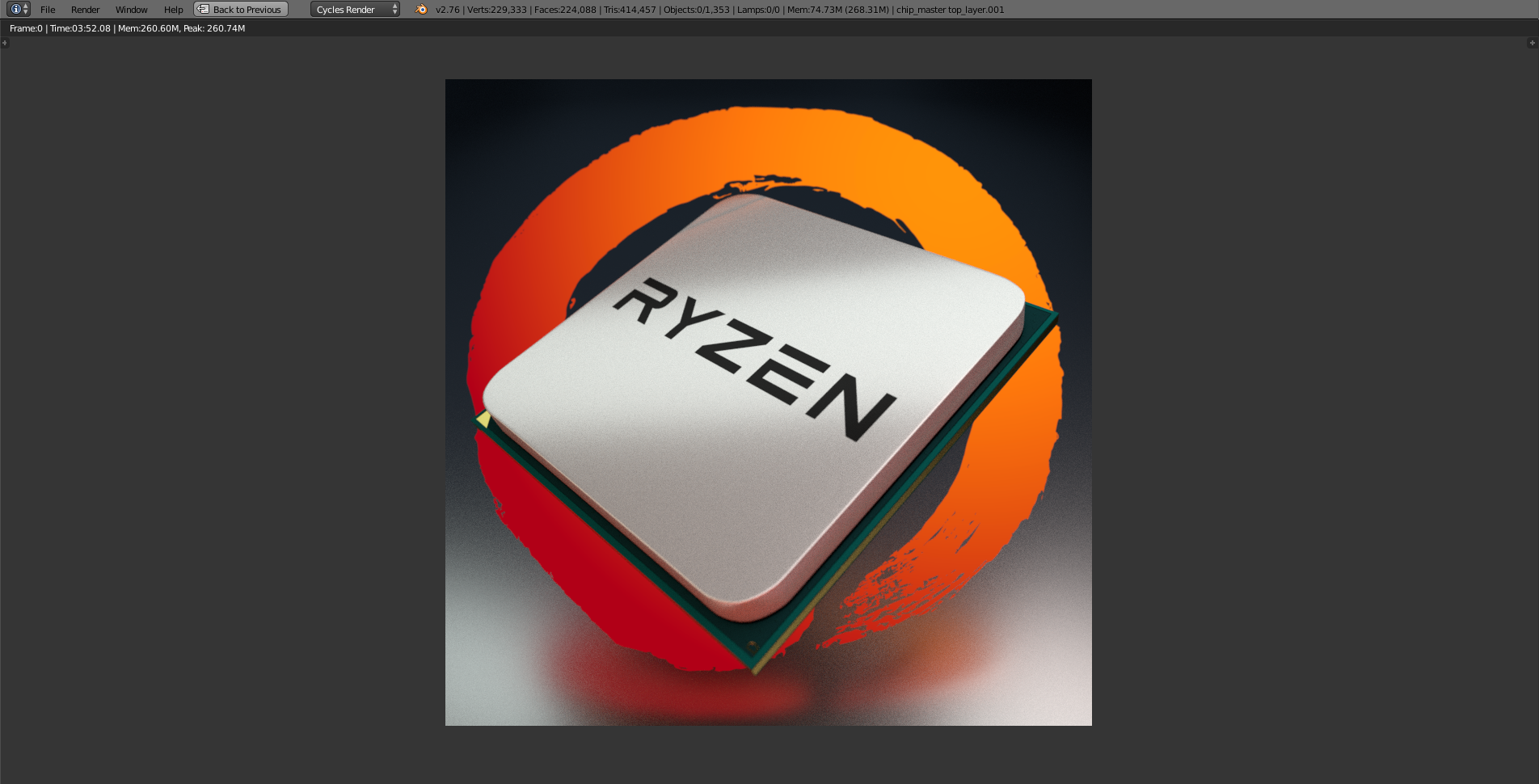The width and height of the screenshot is (1539, 784).
Task: Click the Lamps:0/0 statistic
Action: pyautogui.click(x=758, y=10)
